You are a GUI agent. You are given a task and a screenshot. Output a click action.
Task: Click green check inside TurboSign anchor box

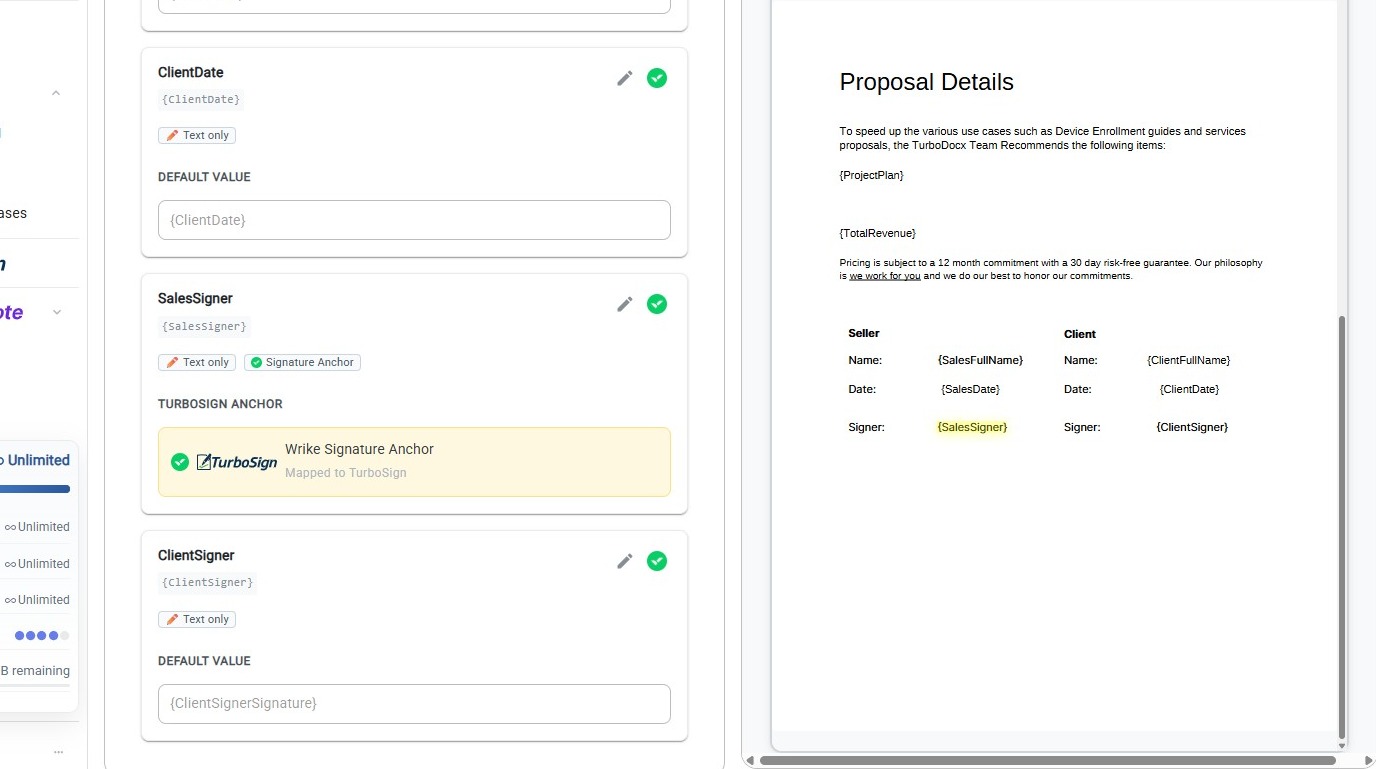(180, 462)
